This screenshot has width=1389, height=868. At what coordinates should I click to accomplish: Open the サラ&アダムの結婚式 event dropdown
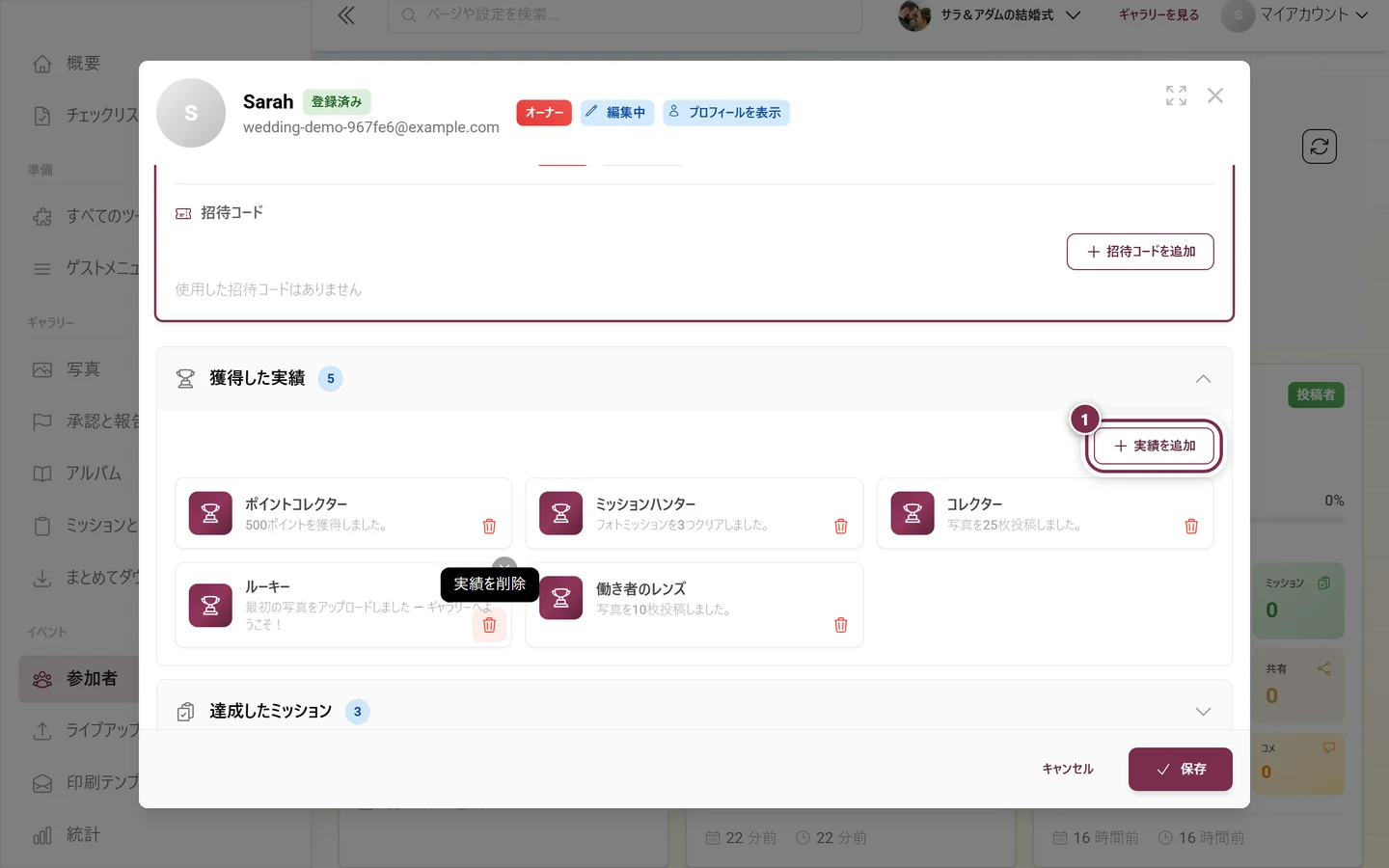pos(990,15)
